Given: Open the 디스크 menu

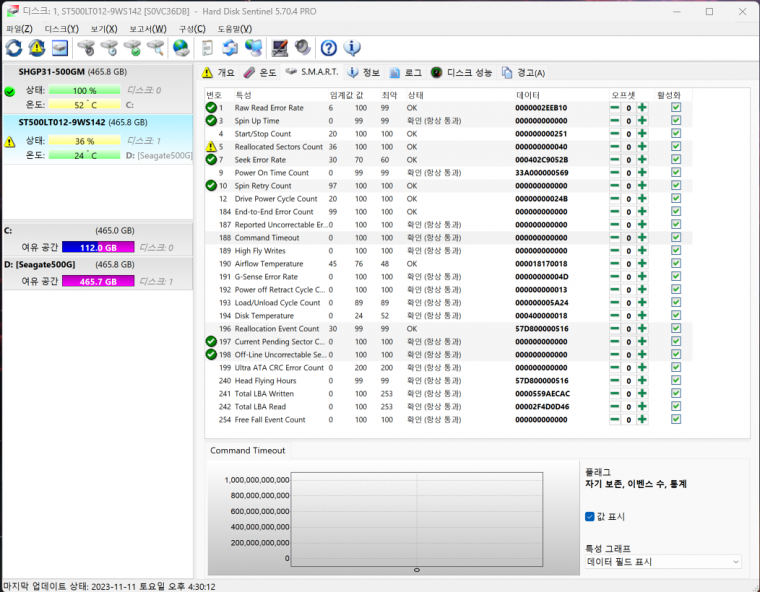Looking at the screenshot, I should click(x=62, y=29).
